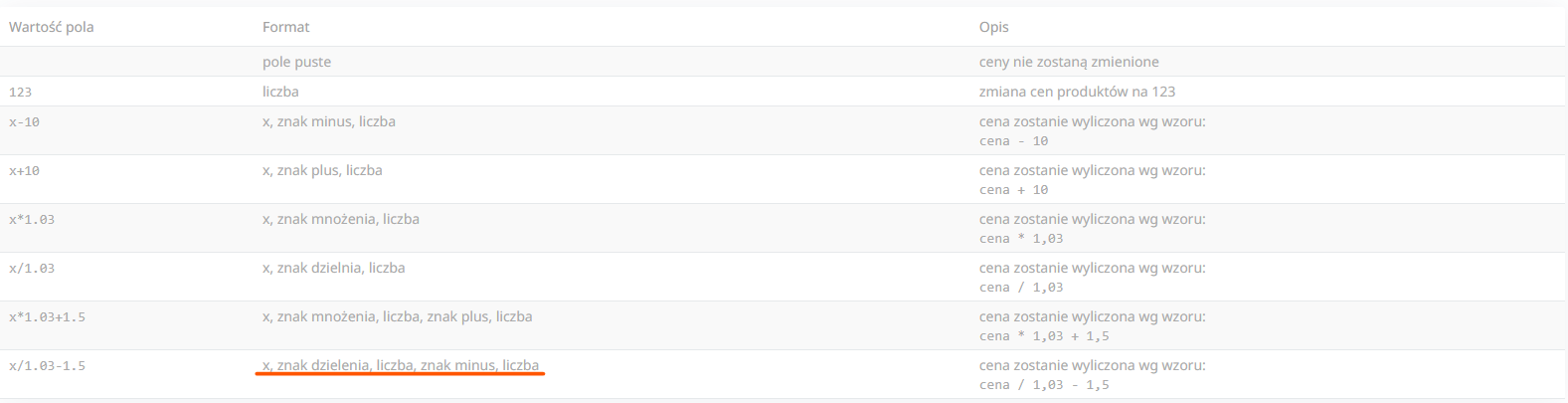Click the "cena + 10" formula
This screenshot has width=1568, height=403.
tap(1013, 190)
